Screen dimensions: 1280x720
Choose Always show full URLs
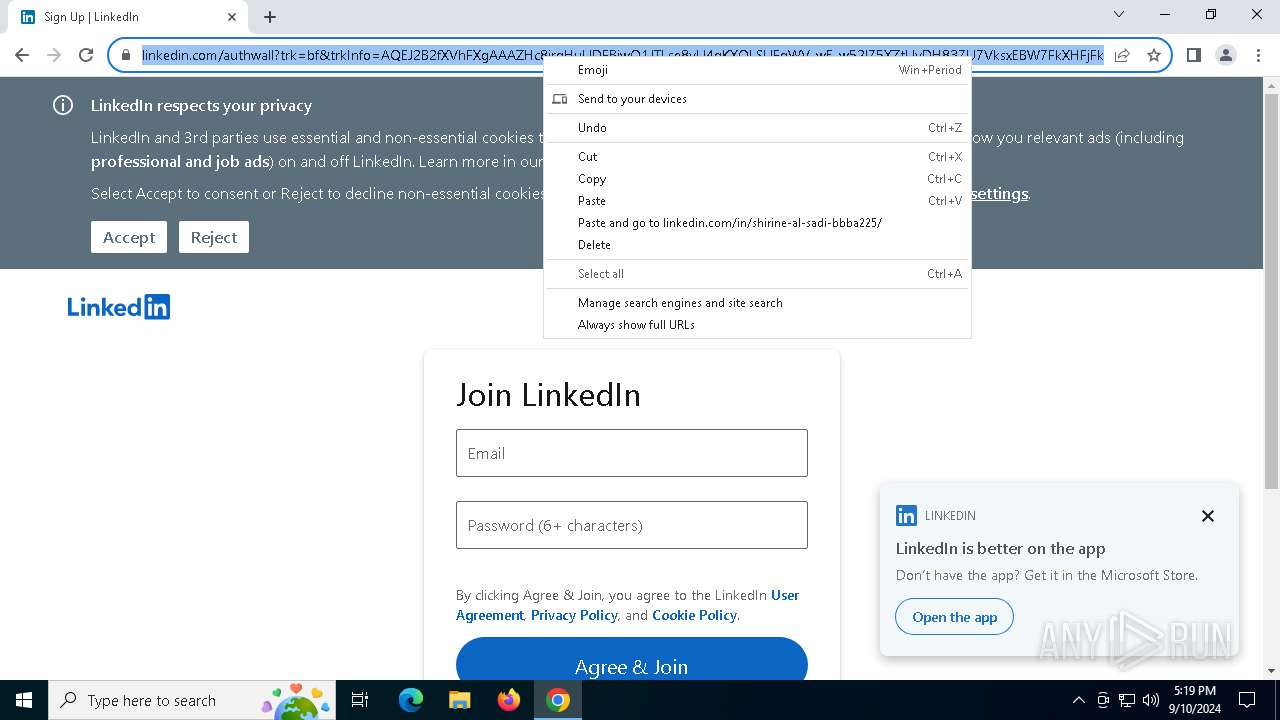coord(757,325)
